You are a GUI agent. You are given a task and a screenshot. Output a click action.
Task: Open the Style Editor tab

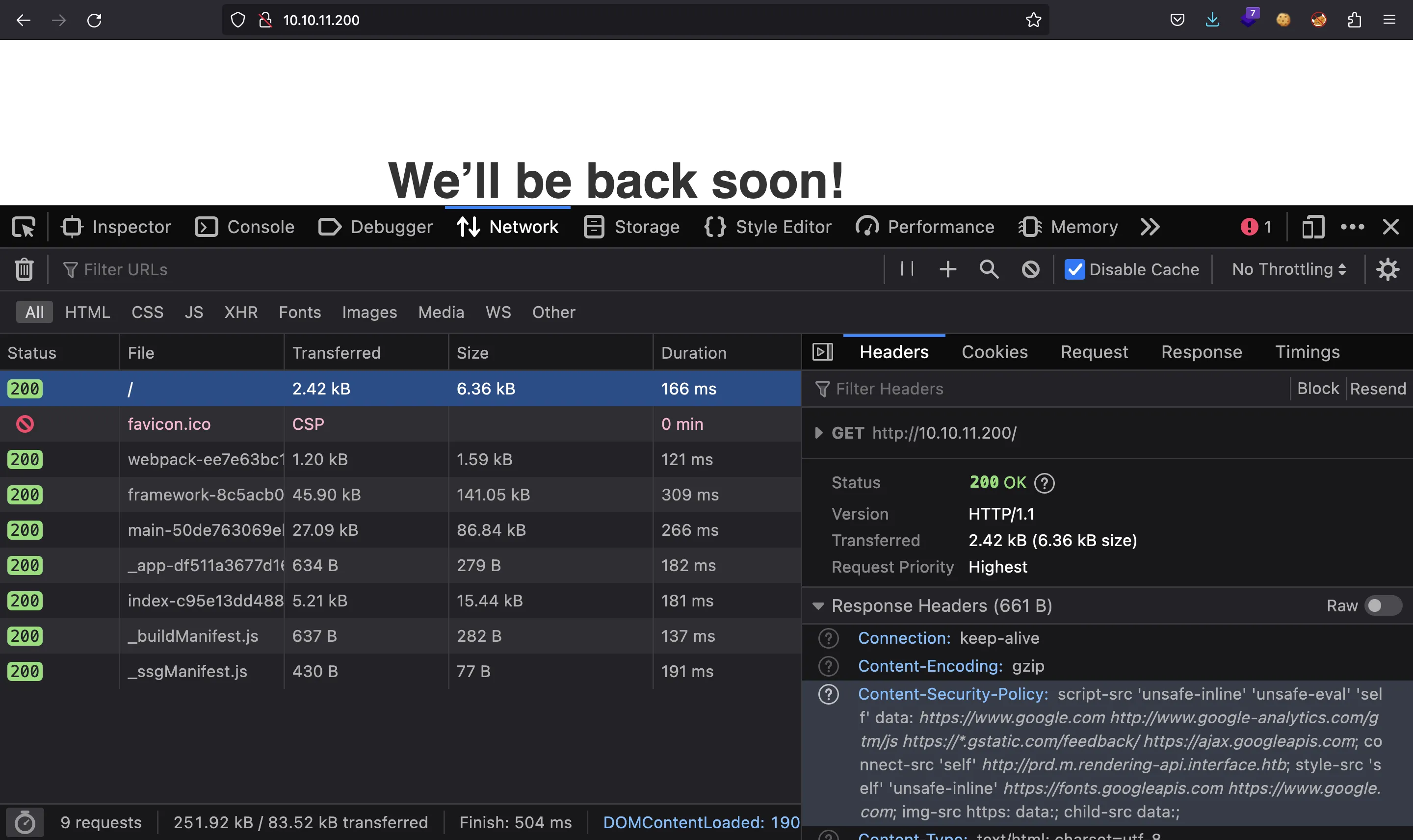tap(767, 227)
